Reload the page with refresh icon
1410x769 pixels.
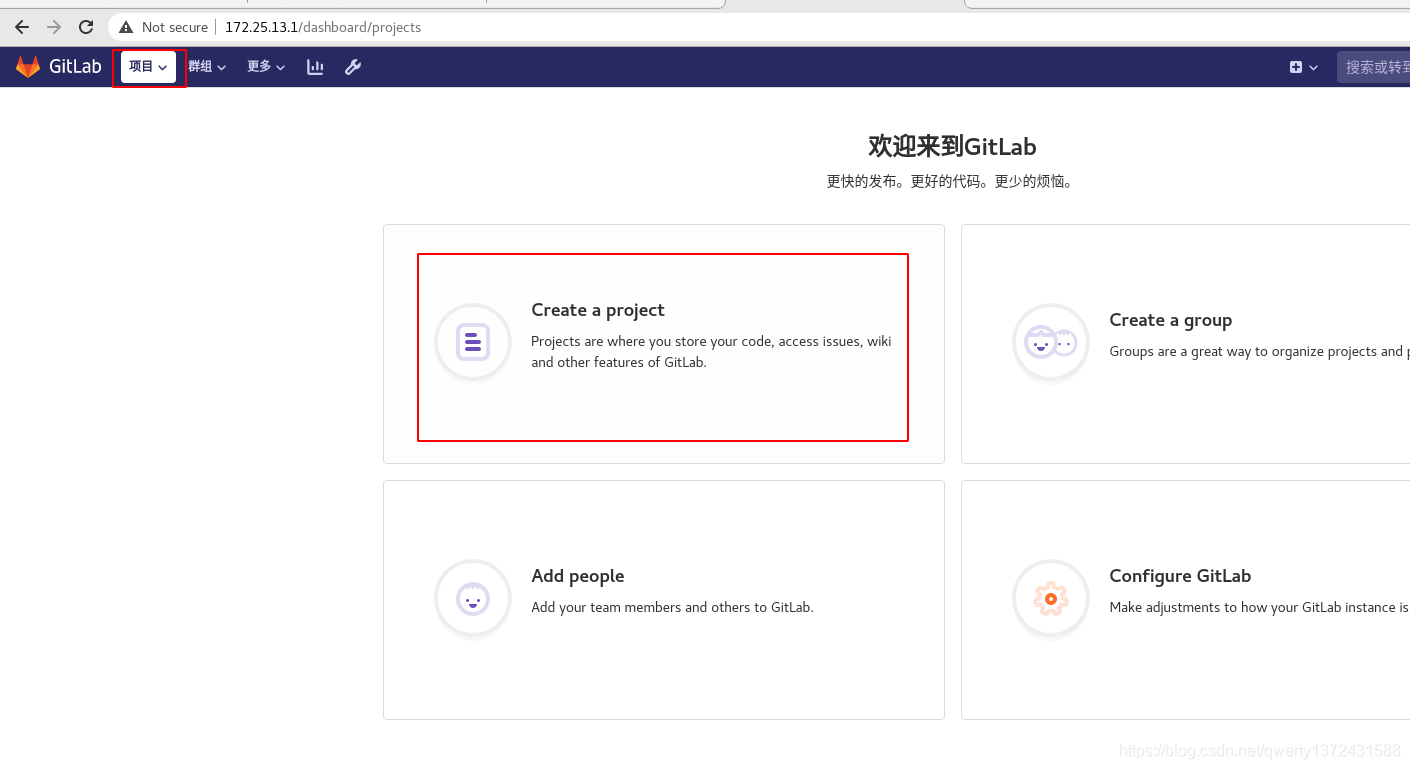point(86,27)
